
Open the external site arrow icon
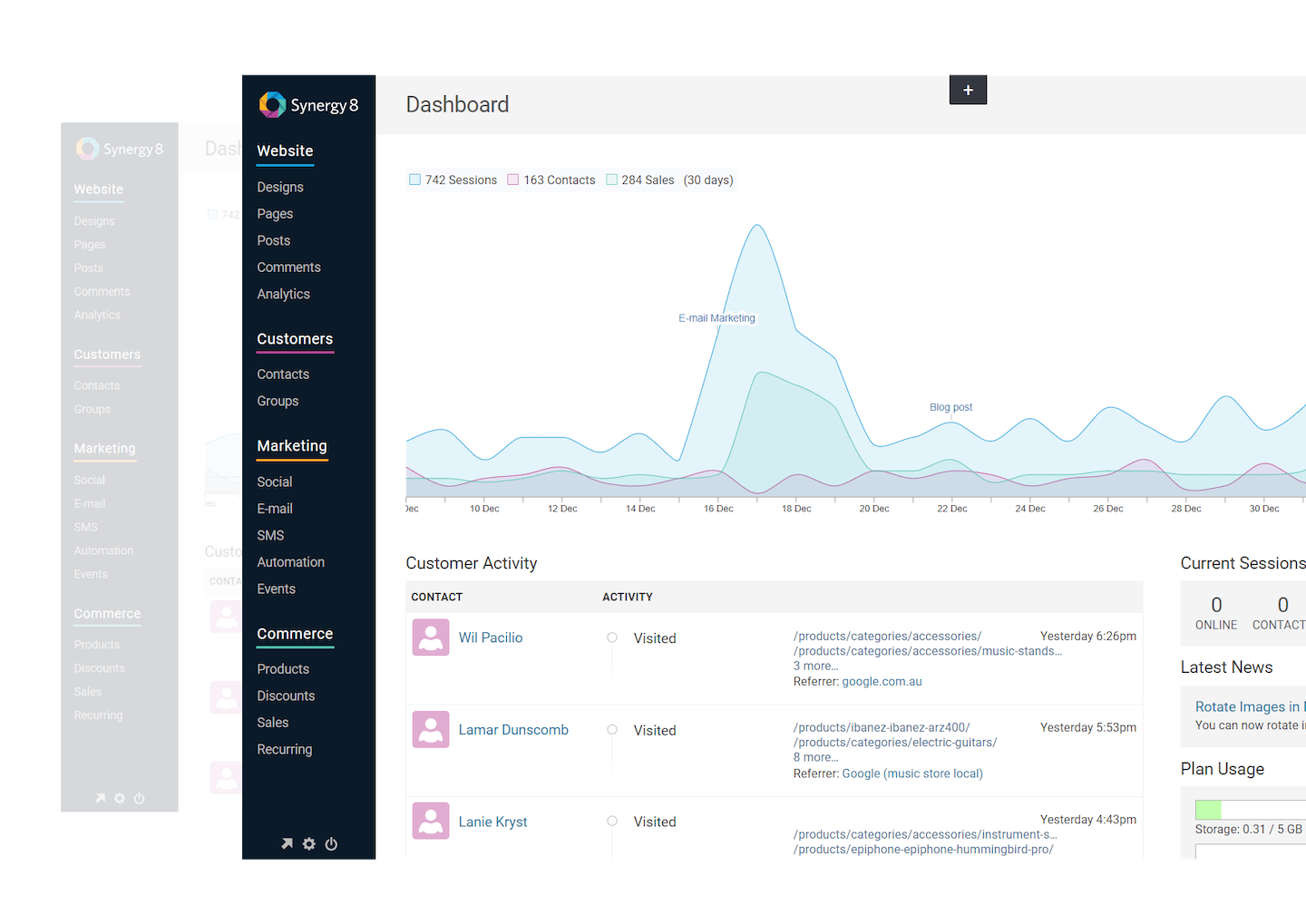(x=287, y=843)
